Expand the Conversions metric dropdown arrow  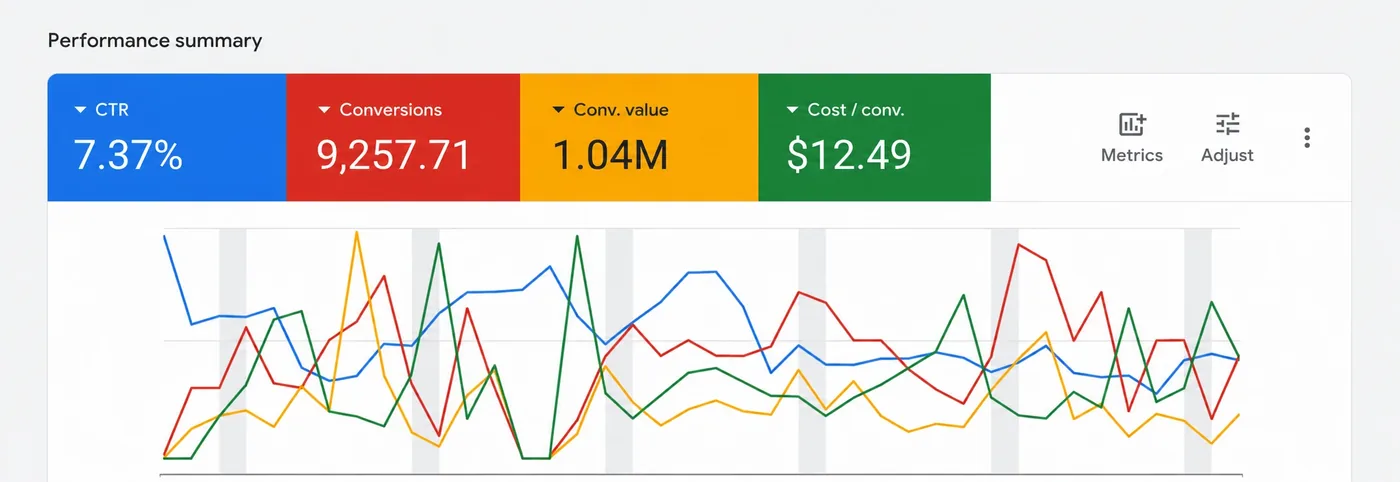[324, 110]
